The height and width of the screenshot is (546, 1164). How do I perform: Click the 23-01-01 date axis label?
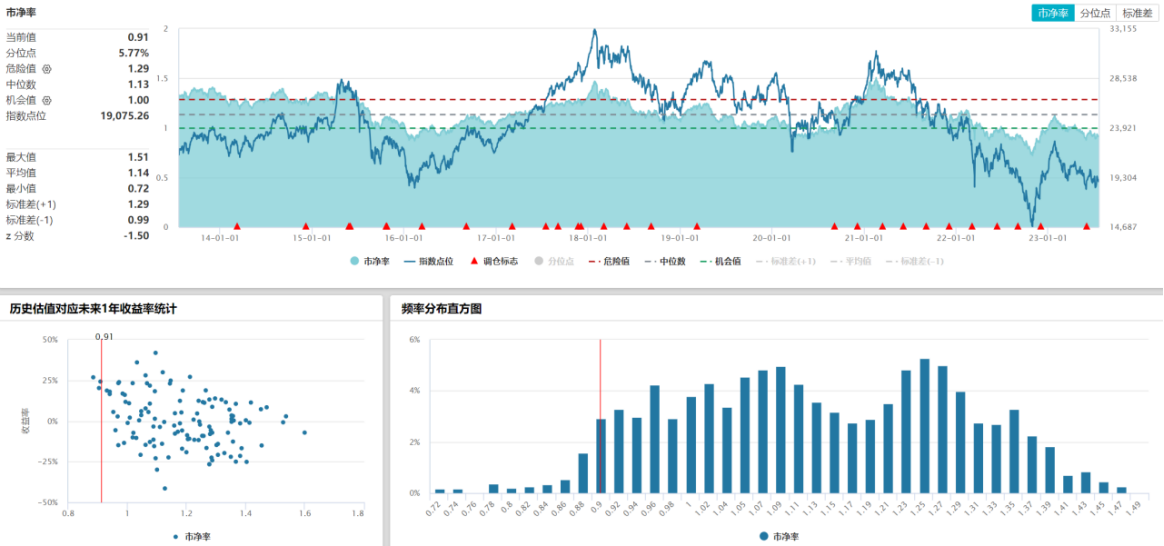click(1047, 238)
